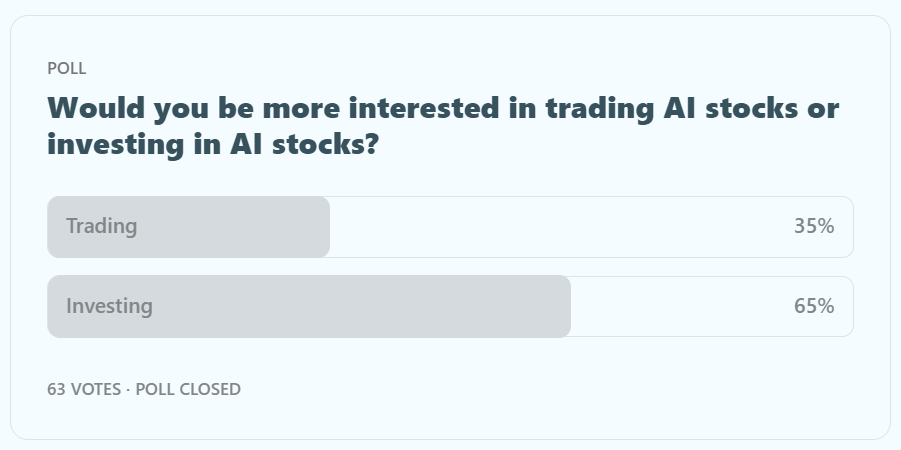Click the word "Investing" in the second option
Screen dimensions: 901x450
[109, 307]
